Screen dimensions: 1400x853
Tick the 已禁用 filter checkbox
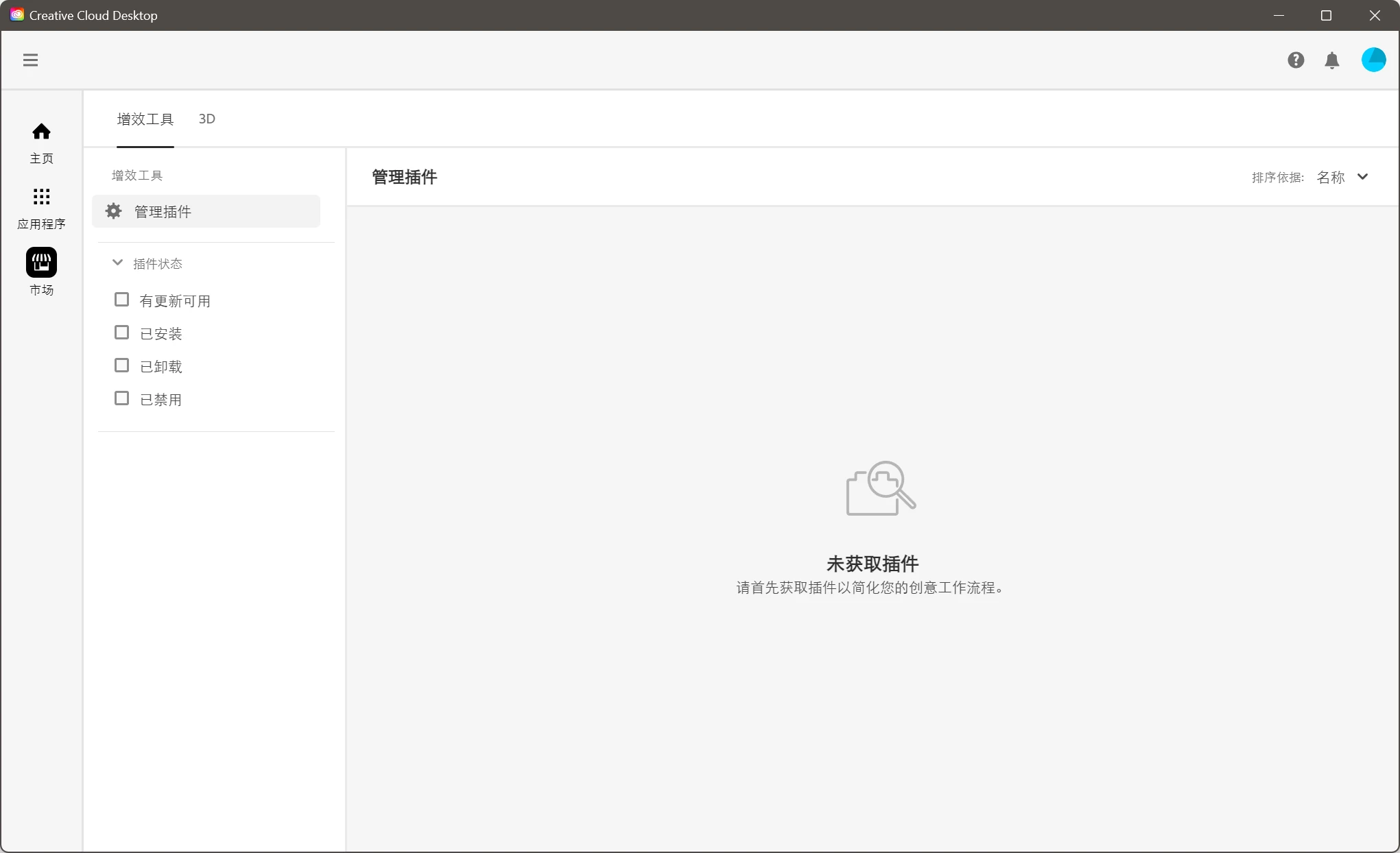[122, 398]
